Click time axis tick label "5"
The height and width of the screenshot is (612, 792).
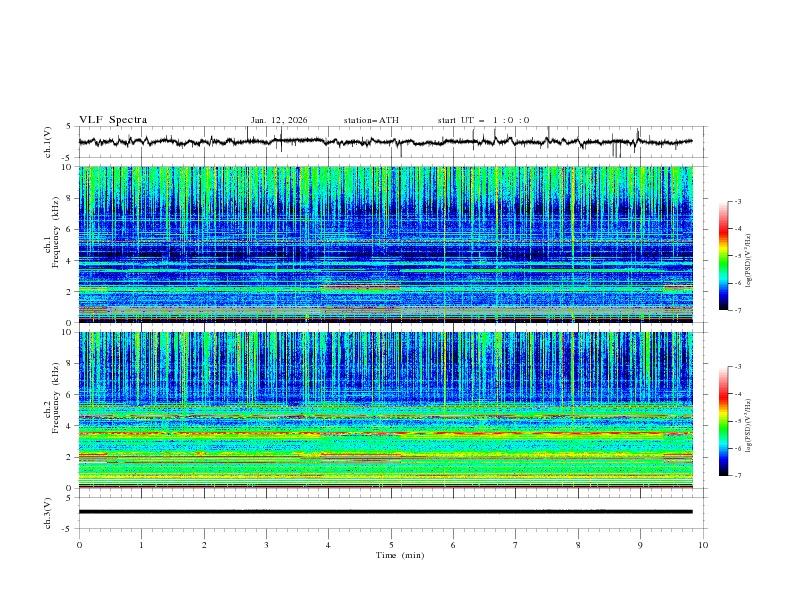(x=391, y=545)
